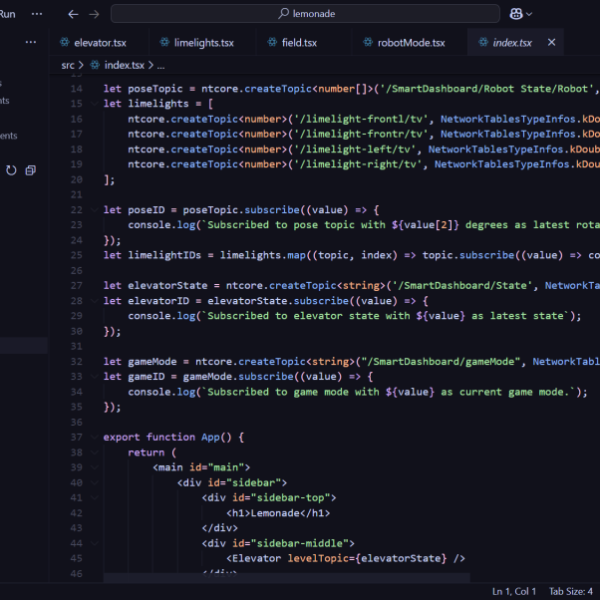
Task: Click the lemonade search command box
Action: point(305,14)
